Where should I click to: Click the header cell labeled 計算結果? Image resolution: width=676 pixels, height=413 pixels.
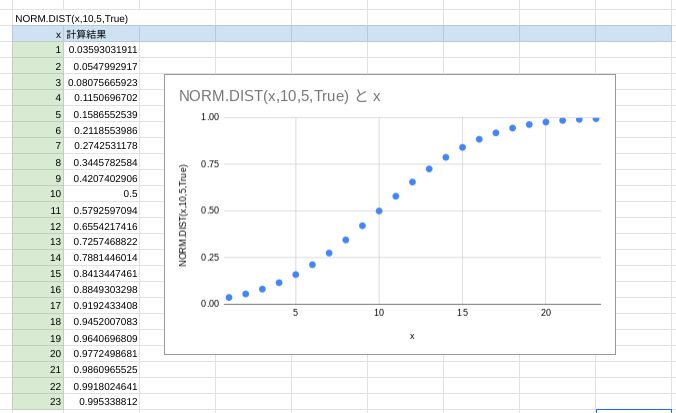102,34
